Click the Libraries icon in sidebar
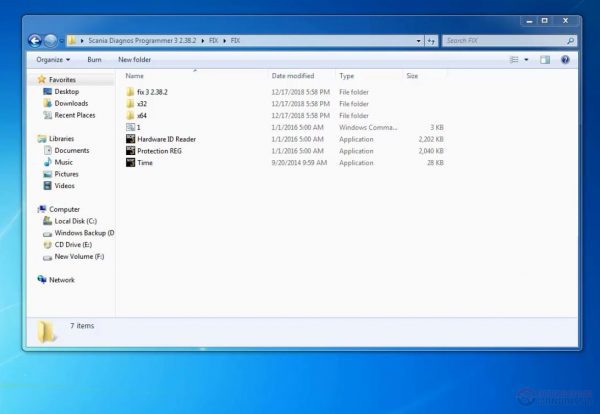The image size is (600, 414). (41, 139)
